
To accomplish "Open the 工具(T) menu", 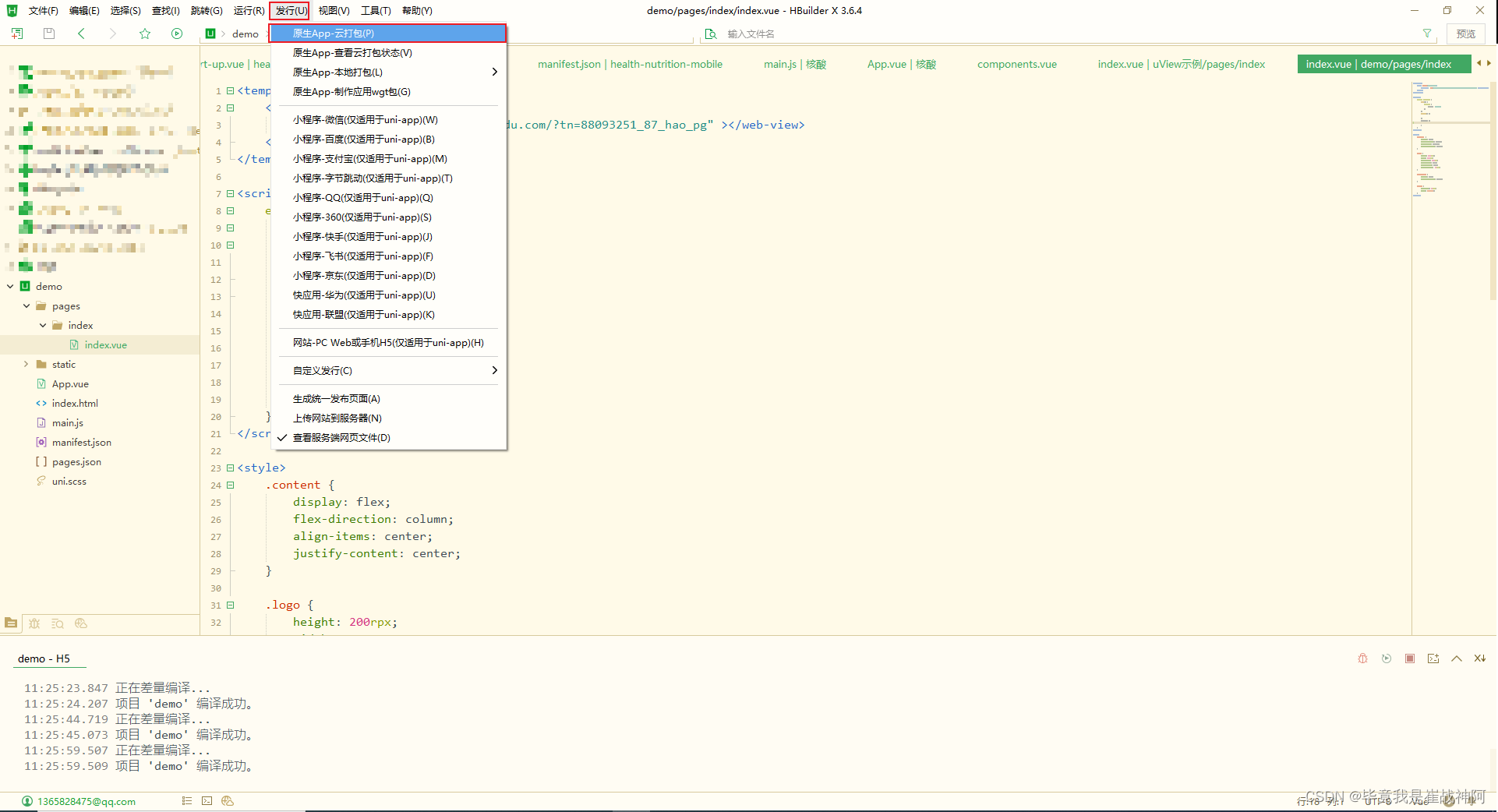I will click(x=376, y=11).
